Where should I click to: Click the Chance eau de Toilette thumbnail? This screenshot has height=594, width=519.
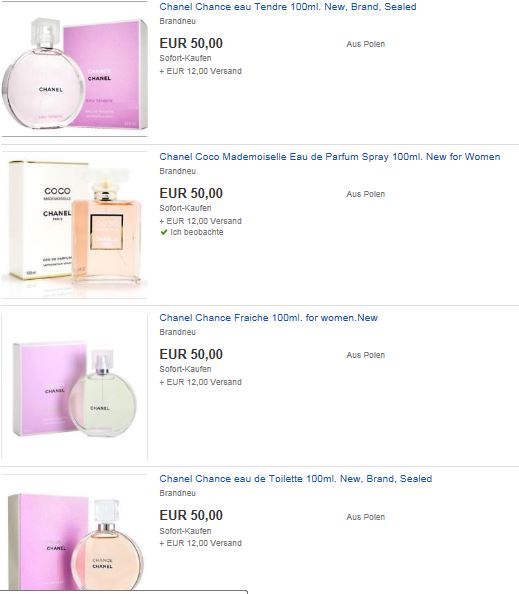[x=74, y=532]
